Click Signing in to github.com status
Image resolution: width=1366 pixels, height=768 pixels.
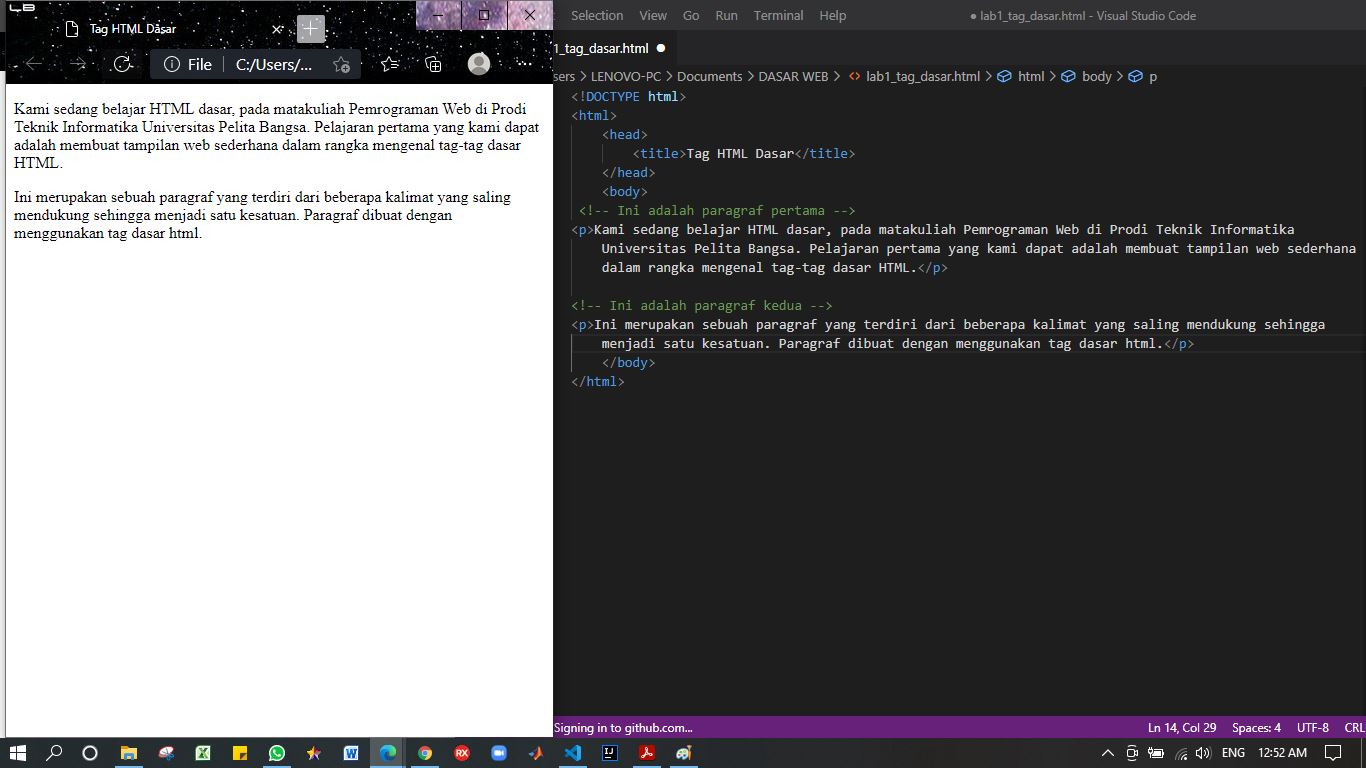(x=623, y=727)
